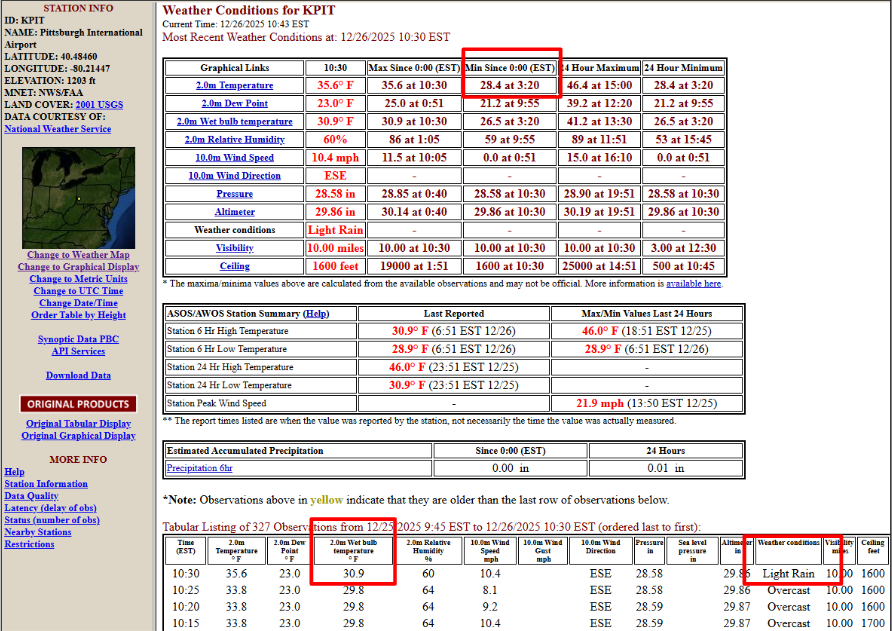The height and width of the screenshot is (631, 892).
Task: Open 10.0m Wind Direction graph link
Action: [x=234, y=176]
